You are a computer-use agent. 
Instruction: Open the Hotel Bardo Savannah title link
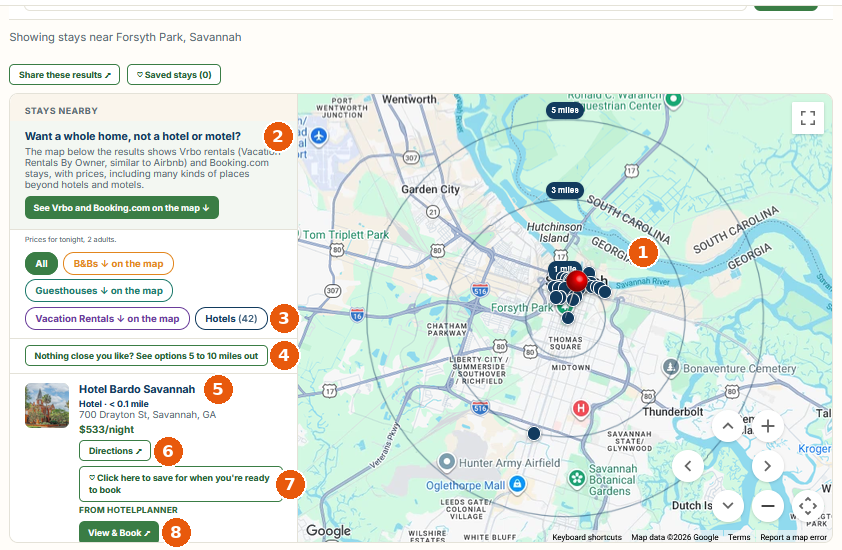137,389
